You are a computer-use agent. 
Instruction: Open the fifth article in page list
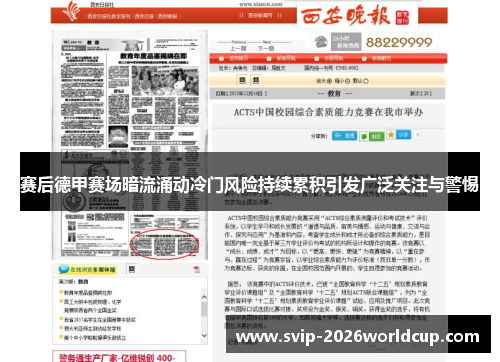pyautogui.click(x=95, y=337)
